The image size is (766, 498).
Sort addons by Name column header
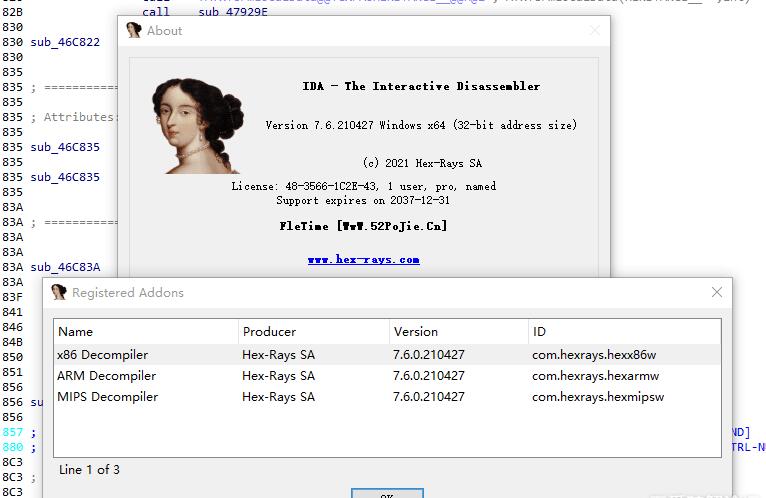[146, 331]
